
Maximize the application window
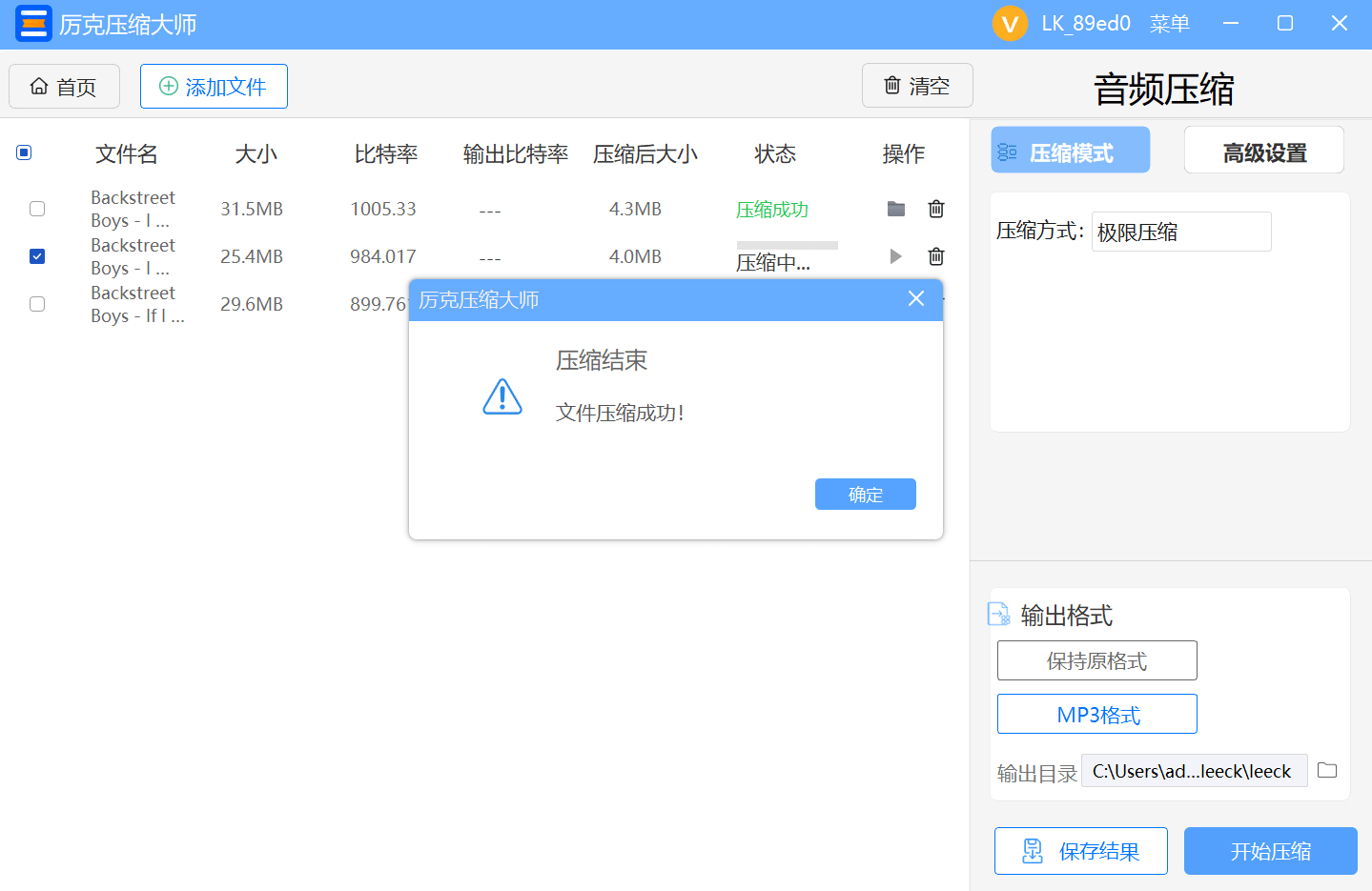click(x=1285, y=24)
